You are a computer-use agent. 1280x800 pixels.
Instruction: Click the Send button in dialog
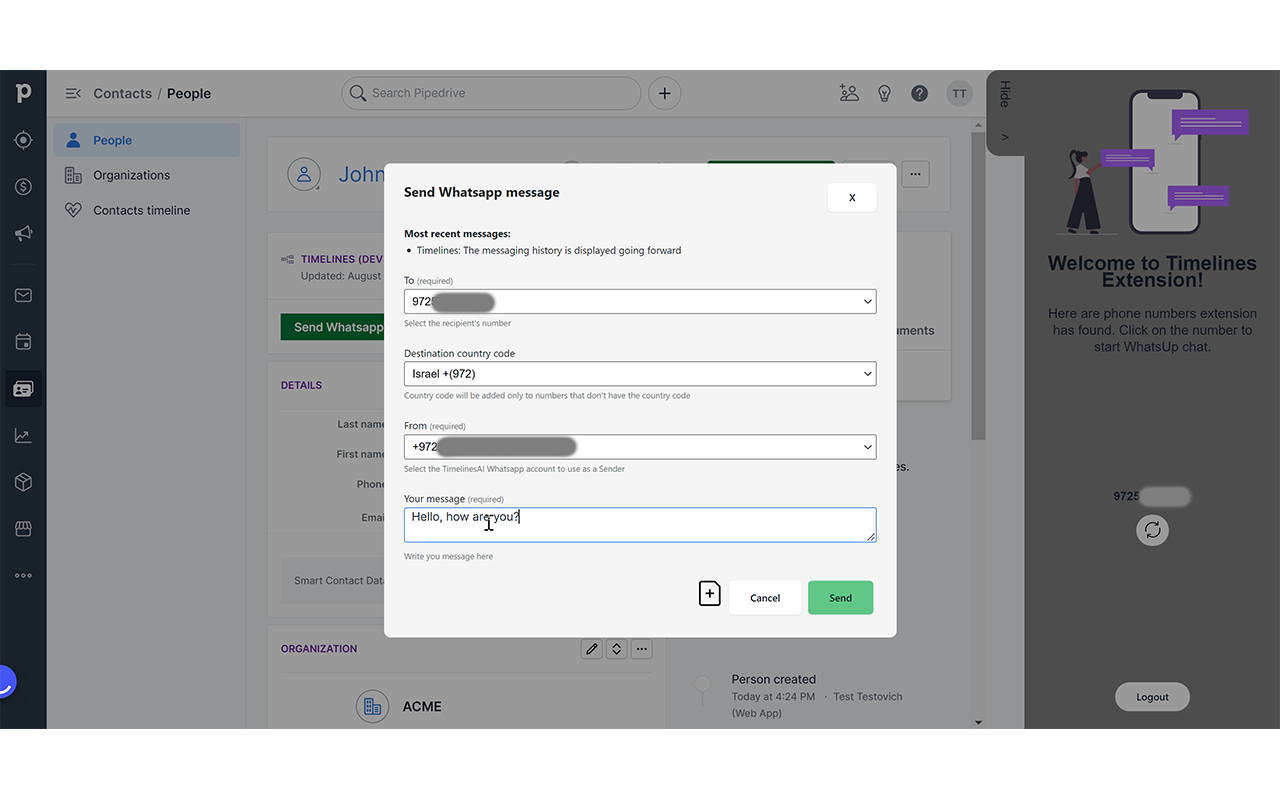(x=840, y=598)
